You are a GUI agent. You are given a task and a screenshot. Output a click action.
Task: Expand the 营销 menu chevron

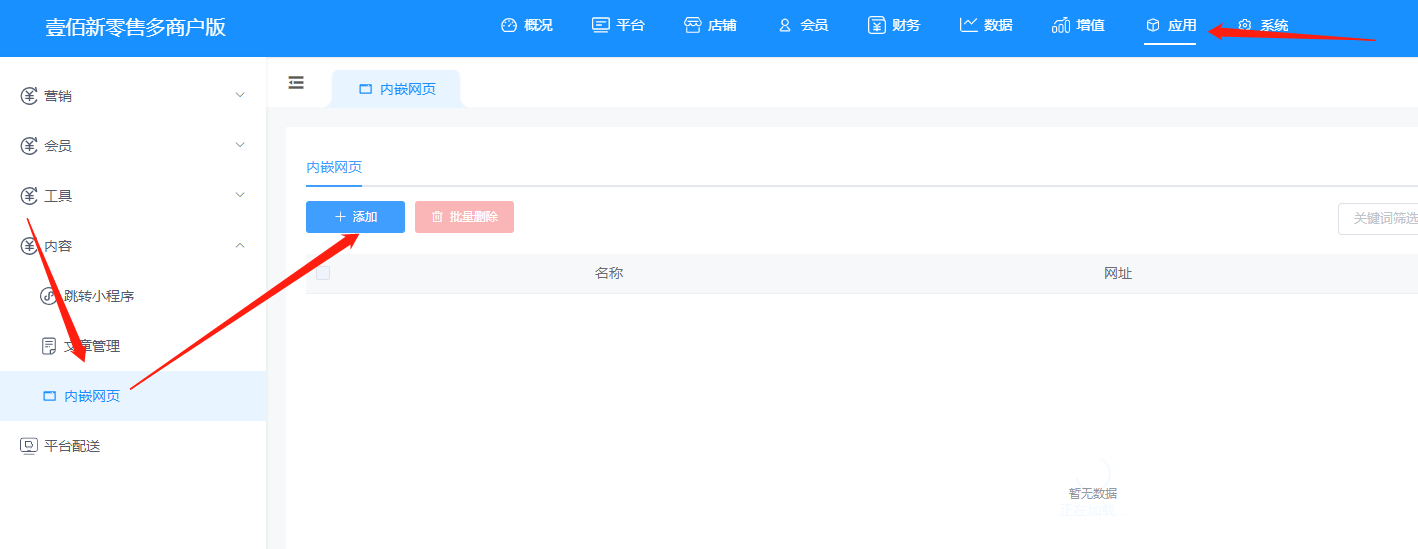[x=240, y=95]
